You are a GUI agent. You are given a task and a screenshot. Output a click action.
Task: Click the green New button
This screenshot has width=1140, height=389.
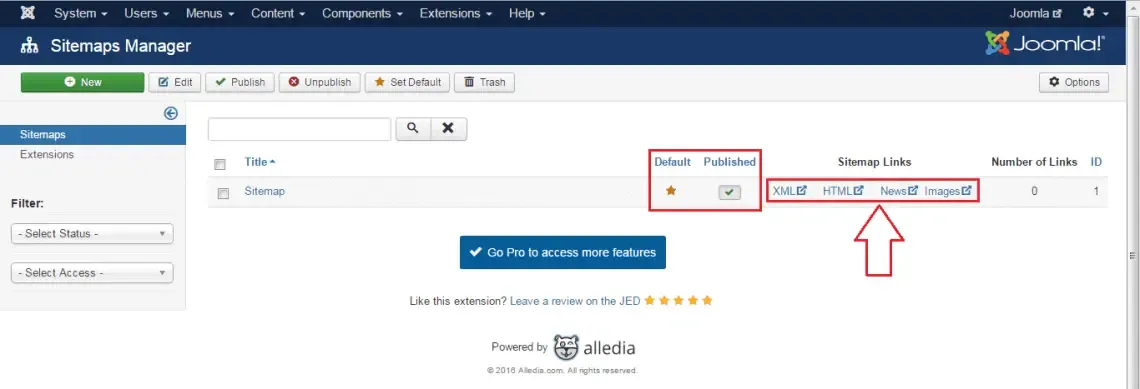pyautogui.click(x=82, y=82)
